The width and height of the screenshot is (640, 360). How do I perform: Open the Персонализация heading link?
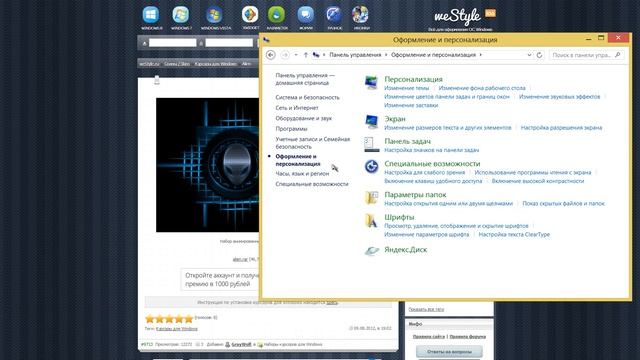[413, 79]
